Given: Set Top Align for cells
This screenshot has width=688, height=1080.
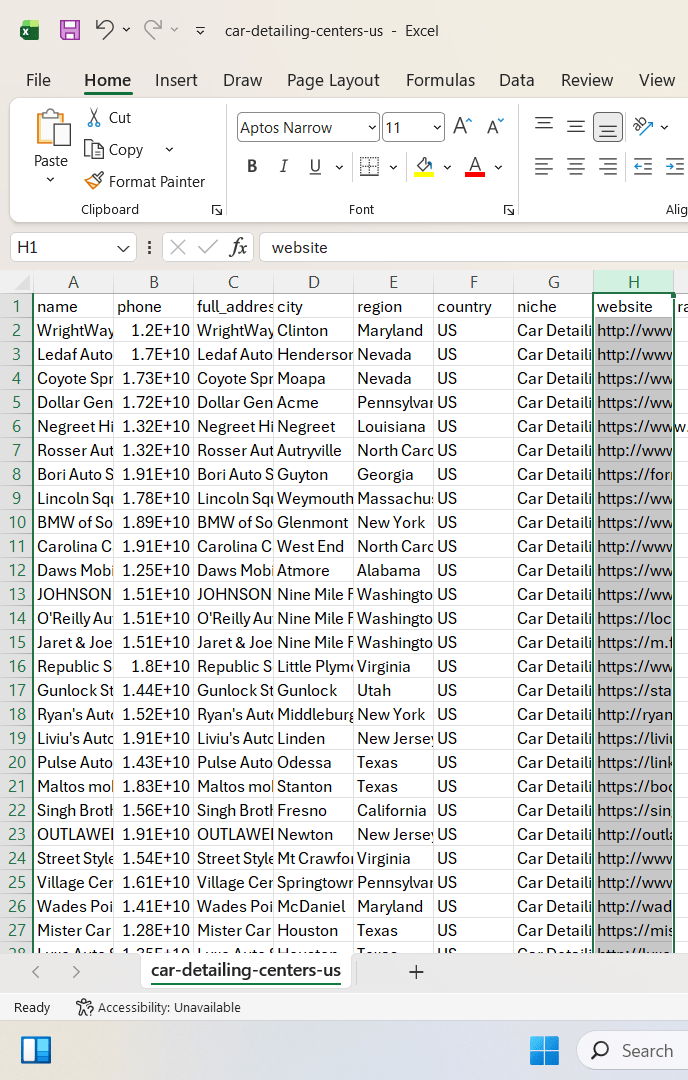Looking at the screenshot, I should [x=544, y=126].
